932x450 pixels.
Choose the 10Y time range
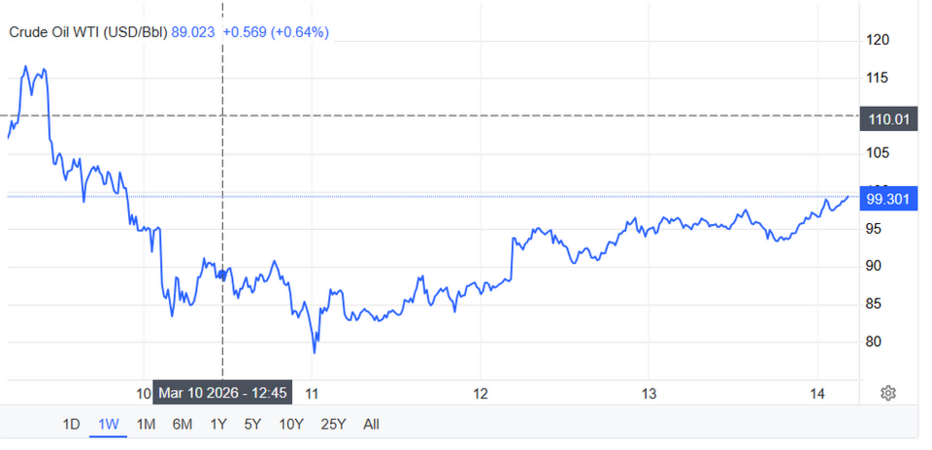coord(292,424)
